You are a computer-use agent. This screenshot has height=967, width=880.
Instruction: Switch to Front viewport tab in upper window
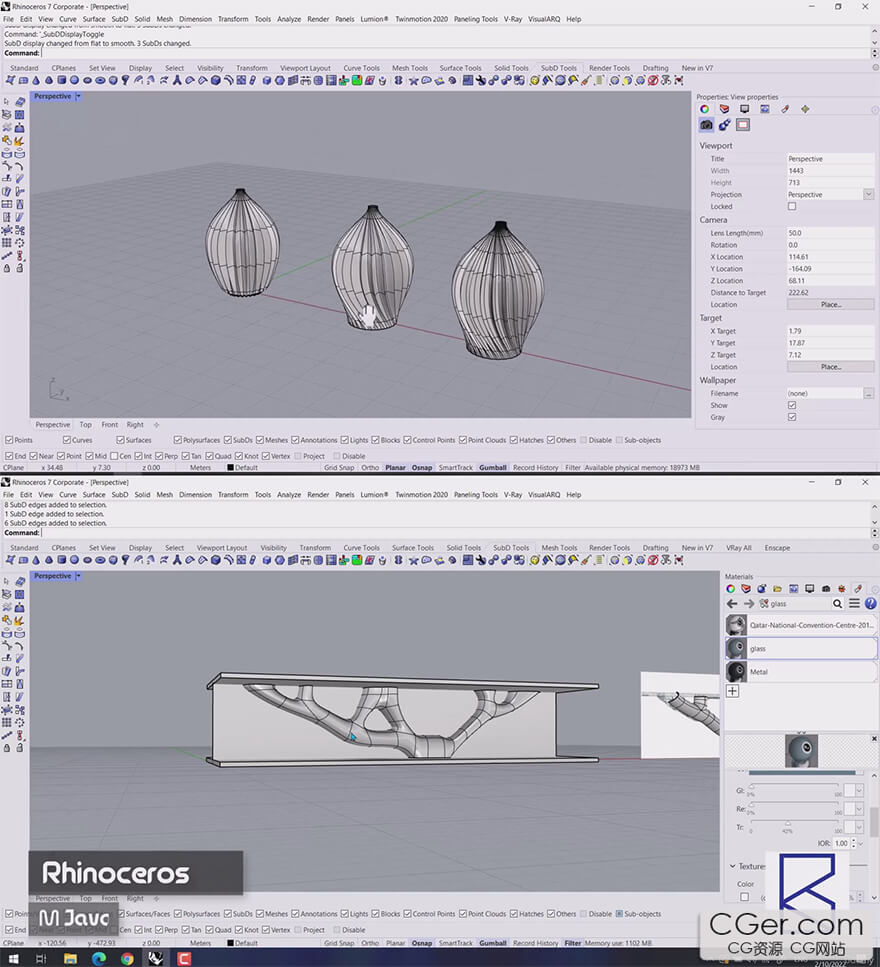click(x=110, y=424)
